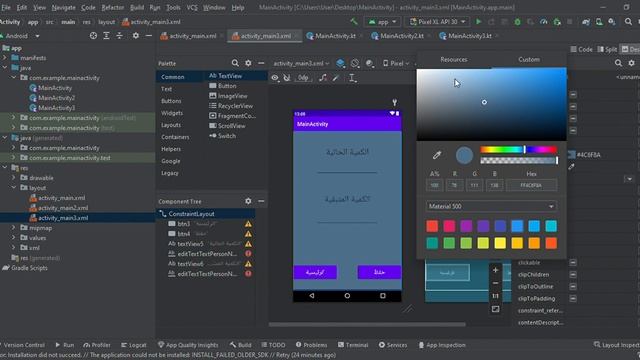Select the Buttons palette category
Screen dimensions: 640x360
point(171,101)
